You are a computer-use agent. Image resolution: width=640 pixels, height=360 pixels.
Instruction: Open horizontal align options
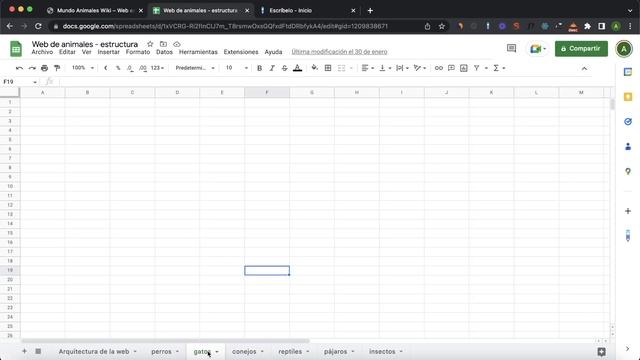click(368, 68)
